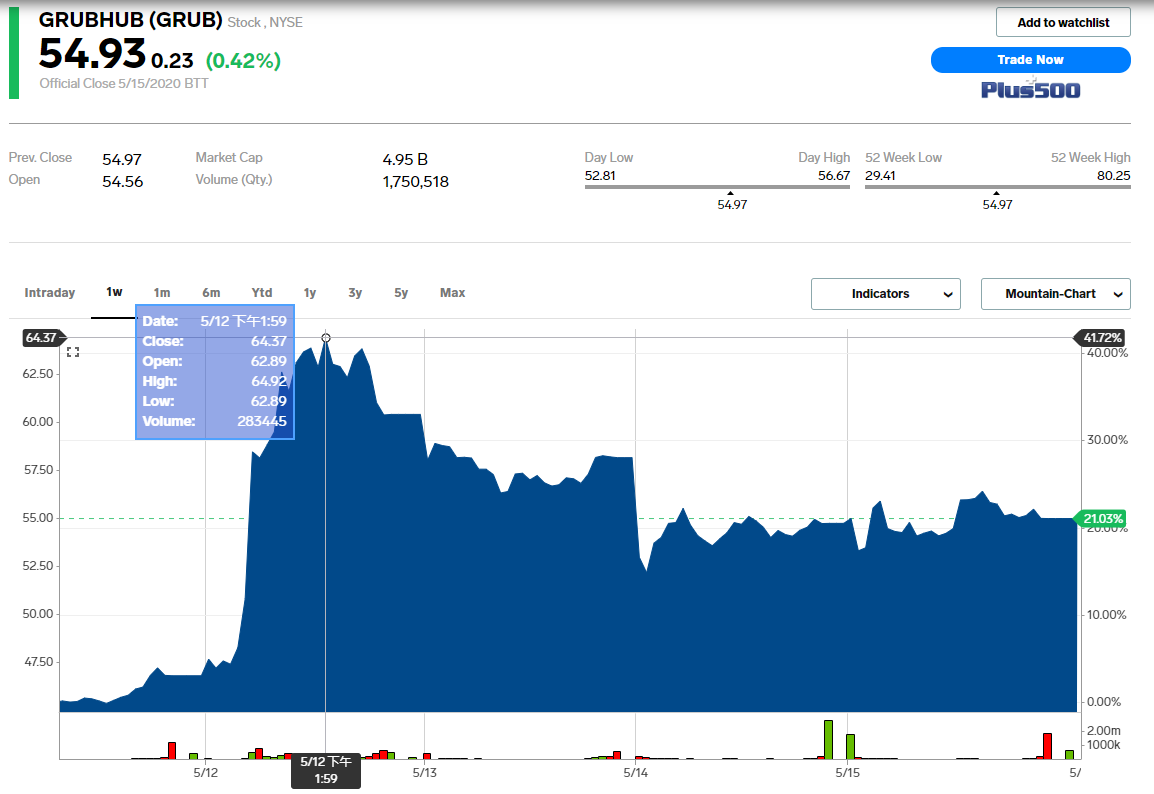Click the Day Low/High range marker
The height and width of the screenshot is (794, 1154).
[x=730, y=194]
